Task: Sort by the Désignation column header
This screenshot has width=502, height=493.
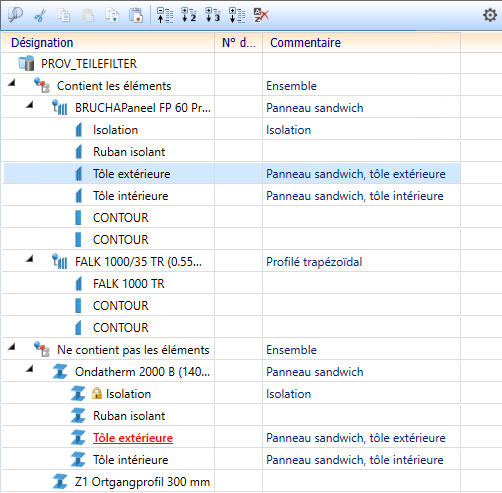Action: point(108,43)
